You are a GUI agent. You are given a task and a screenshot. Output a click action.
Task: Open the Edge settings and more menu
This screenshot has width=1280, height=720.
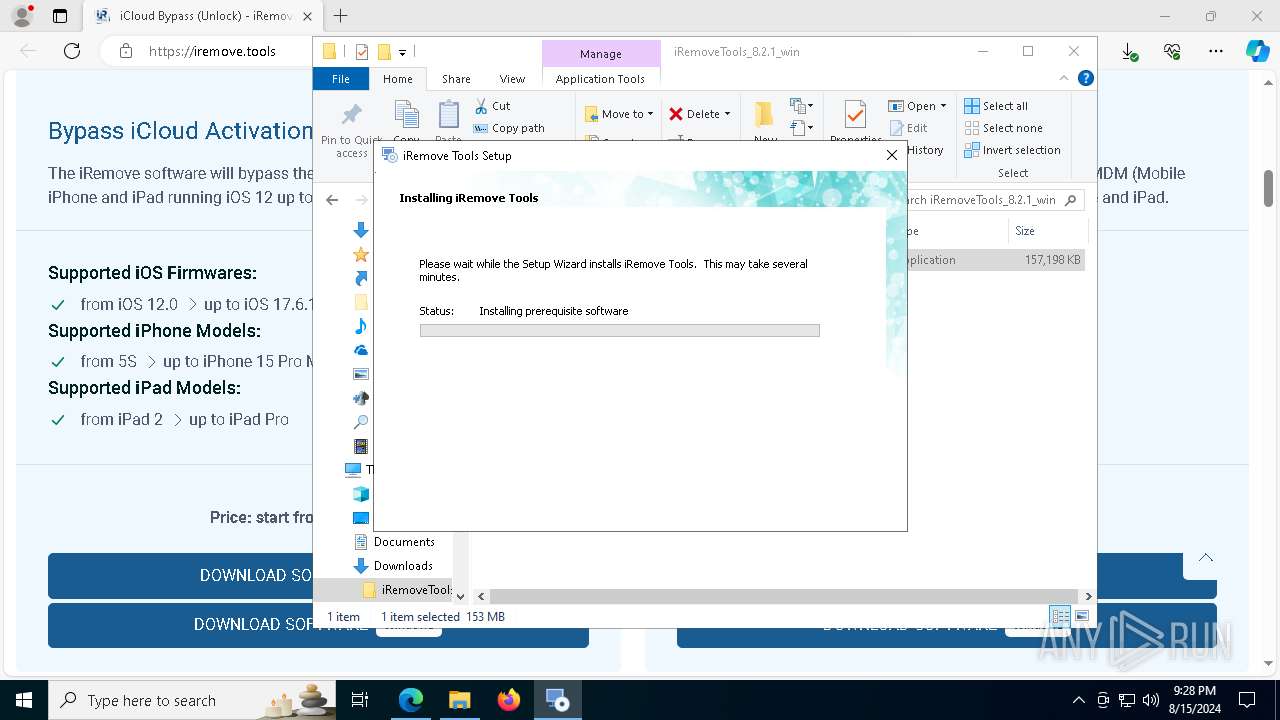(1216, 51)
